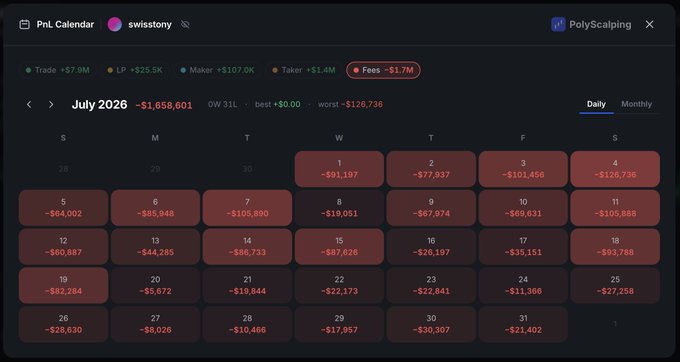The image size is (680, 362).
Task: Select July 16 cell -$26,197
Action: pos(431,247)
